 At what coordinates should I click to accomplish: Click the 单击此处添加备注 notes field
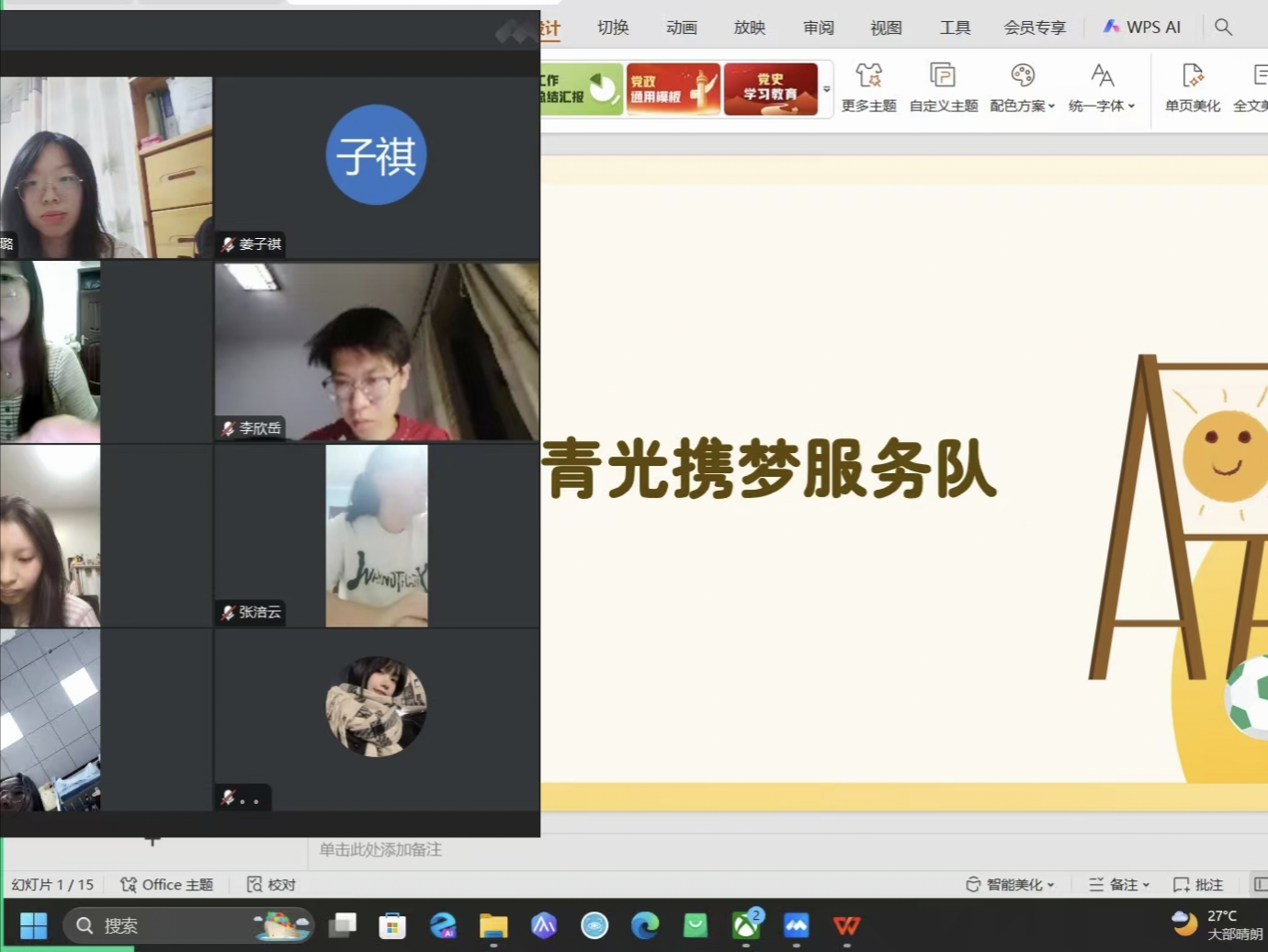click(x=380, y=849)
